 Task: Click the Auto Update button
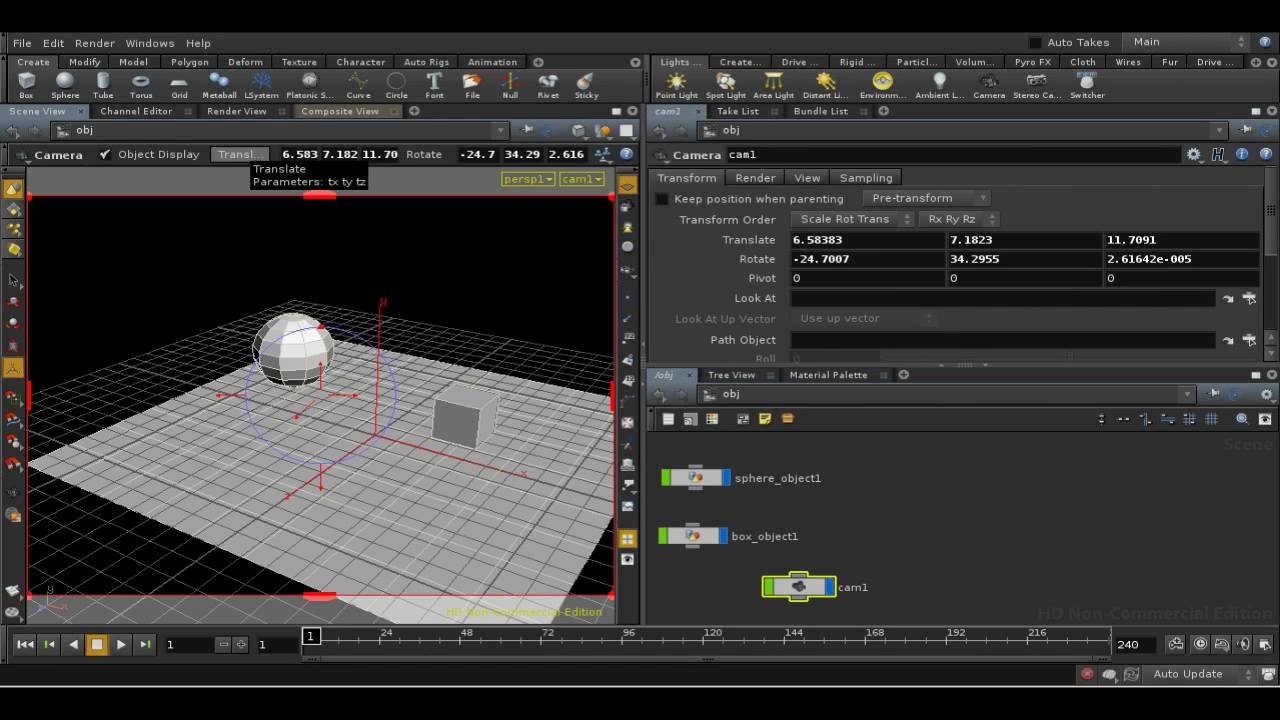[1187, 674]
